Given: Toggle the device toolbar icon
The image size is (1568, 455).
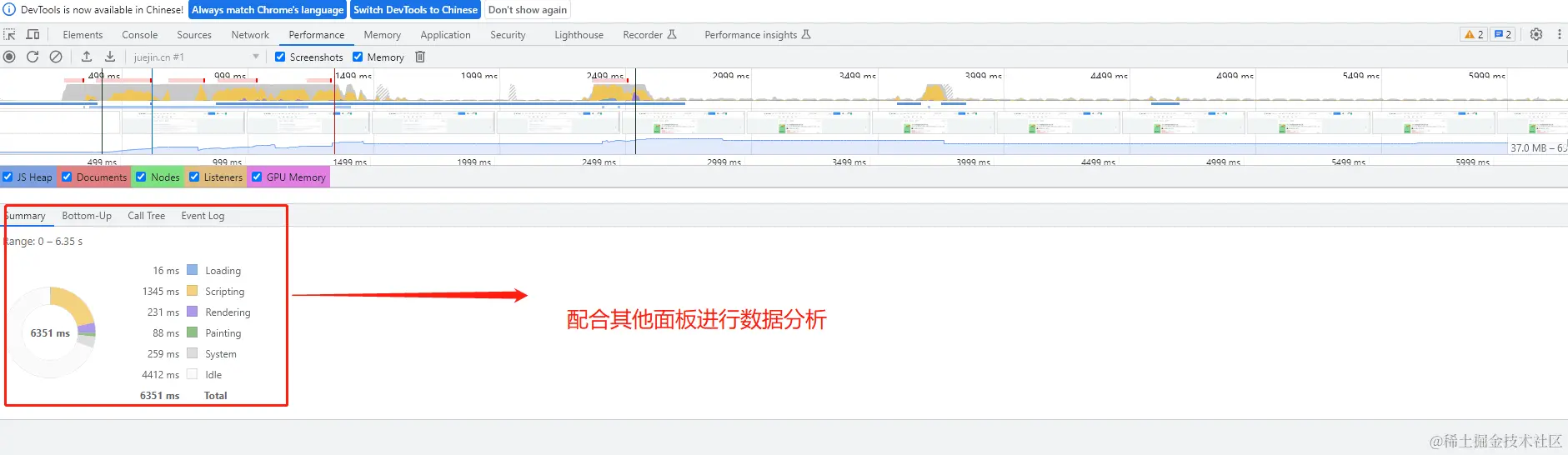Looking at the screenshot, I should click(x=33, y=35).
